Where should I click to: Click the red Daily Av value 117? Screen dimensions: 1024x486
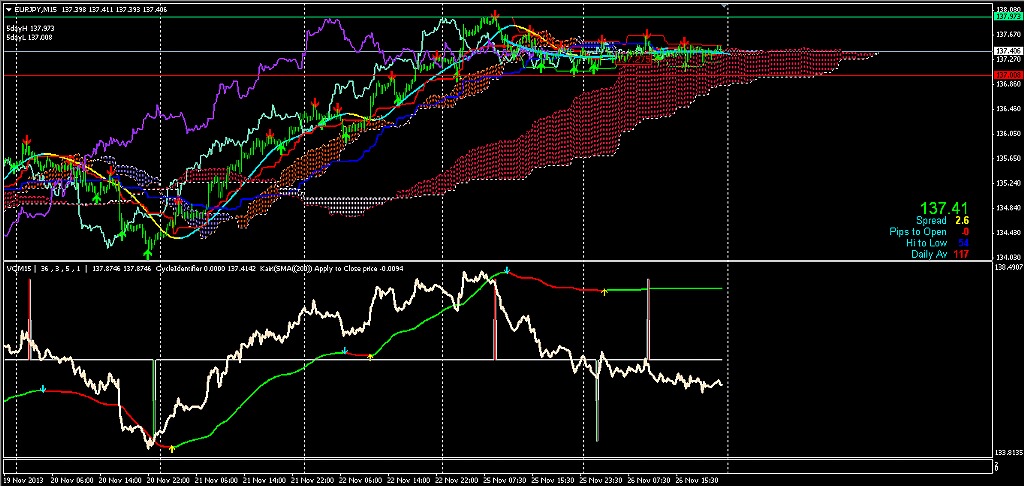coord(961,254)
